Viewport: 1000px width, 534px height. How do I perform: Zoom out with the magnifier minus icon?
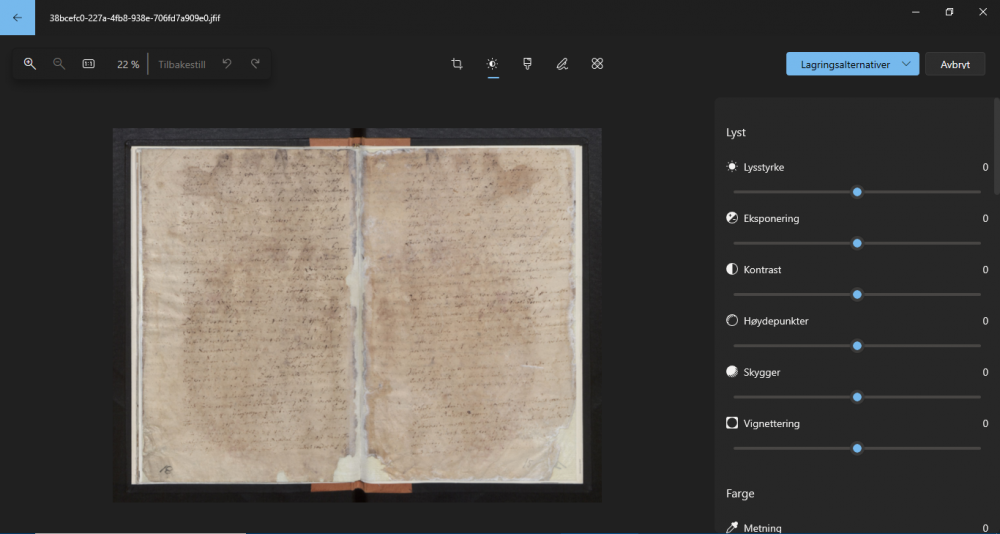pos(59,64)
